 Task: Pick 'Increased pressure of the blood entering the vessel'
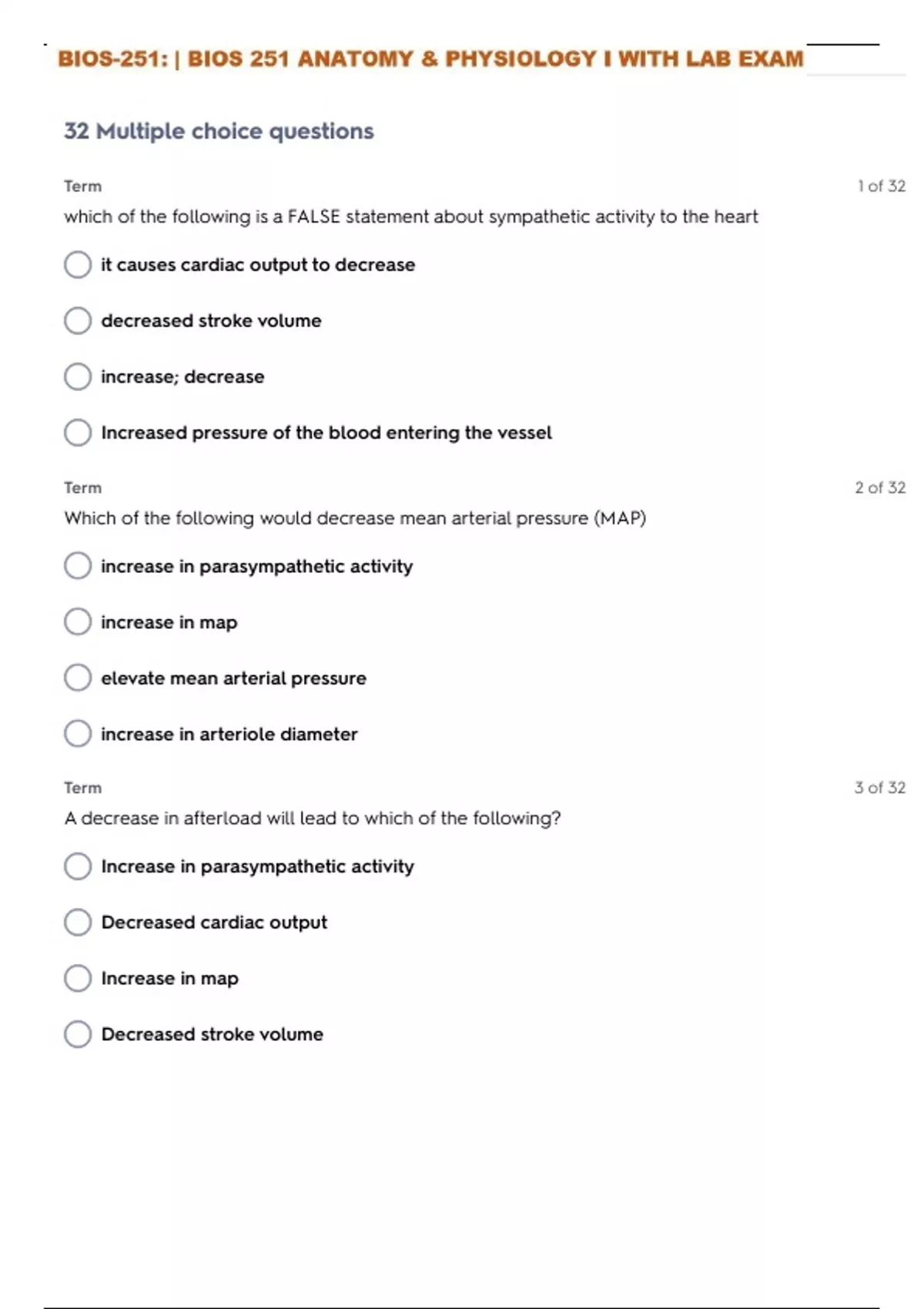[x=78, y=433]
